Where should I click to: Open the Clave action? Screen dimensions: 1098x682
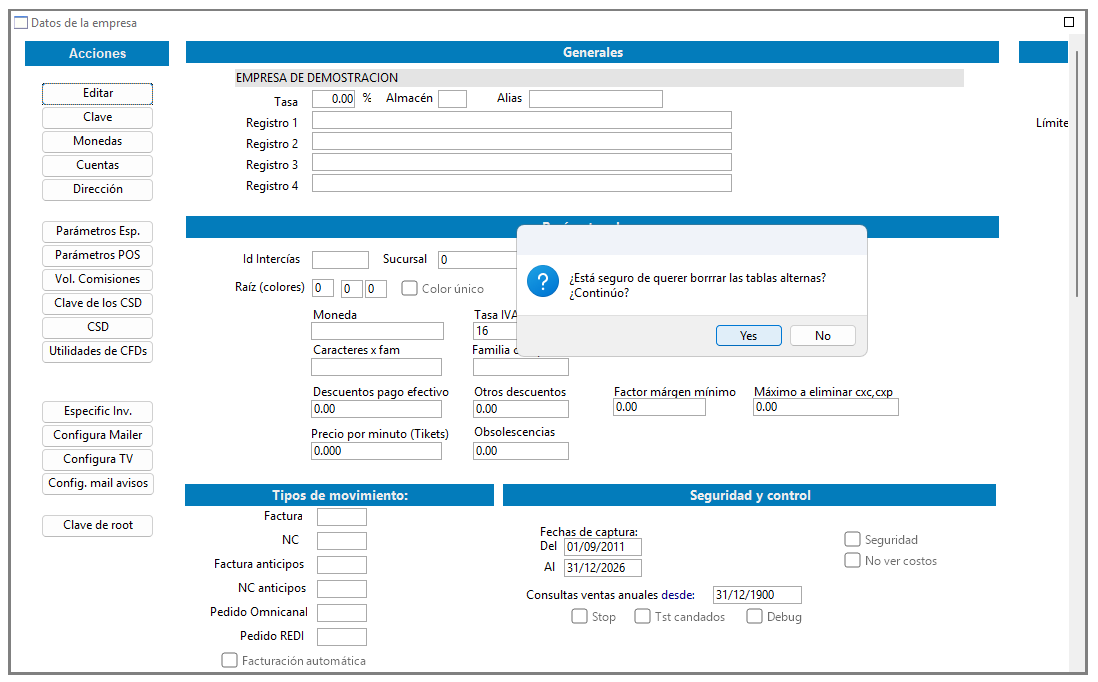click(97, 117)
